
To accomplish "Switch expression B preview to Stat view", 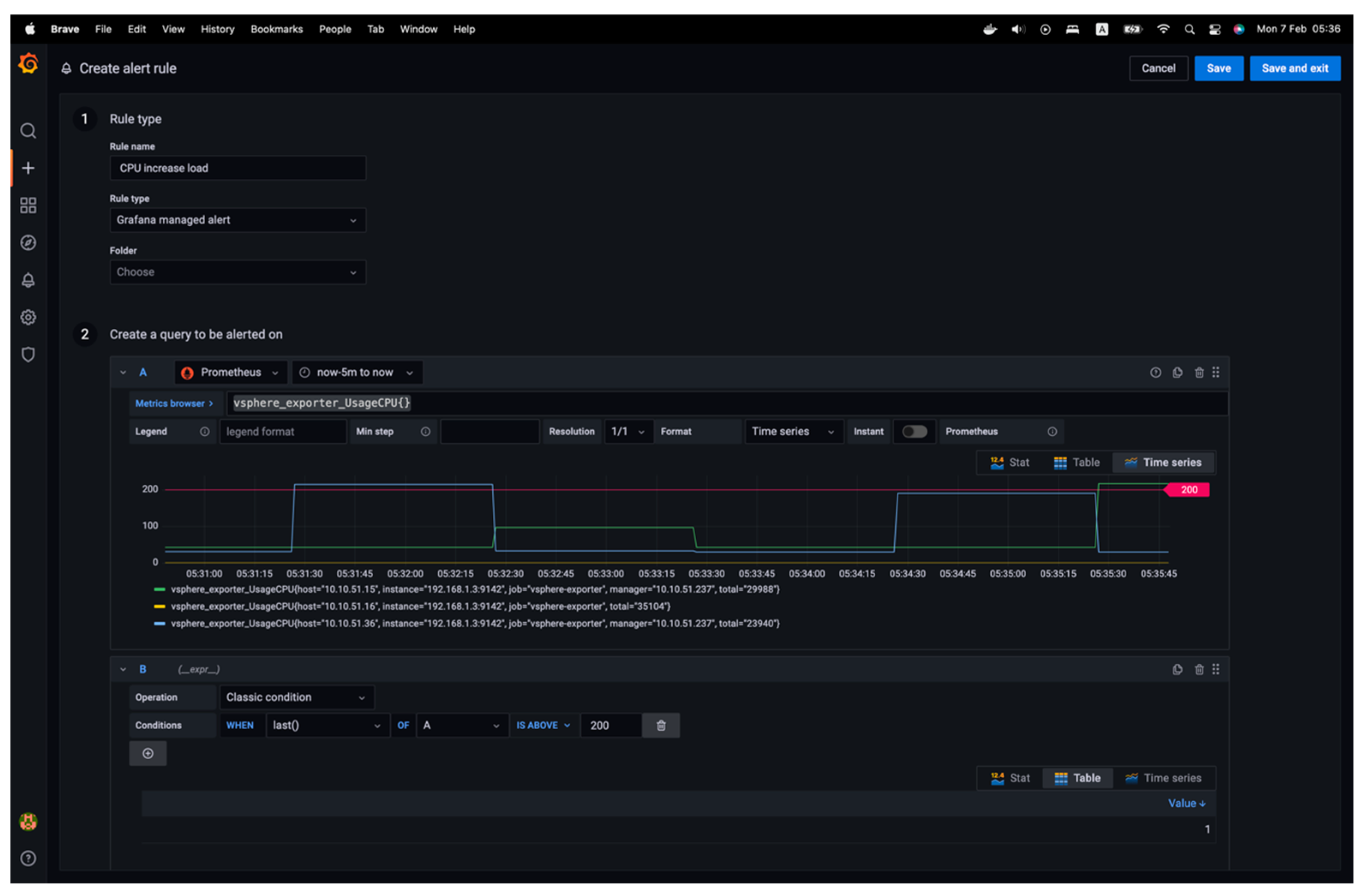I will (1010, 778).
